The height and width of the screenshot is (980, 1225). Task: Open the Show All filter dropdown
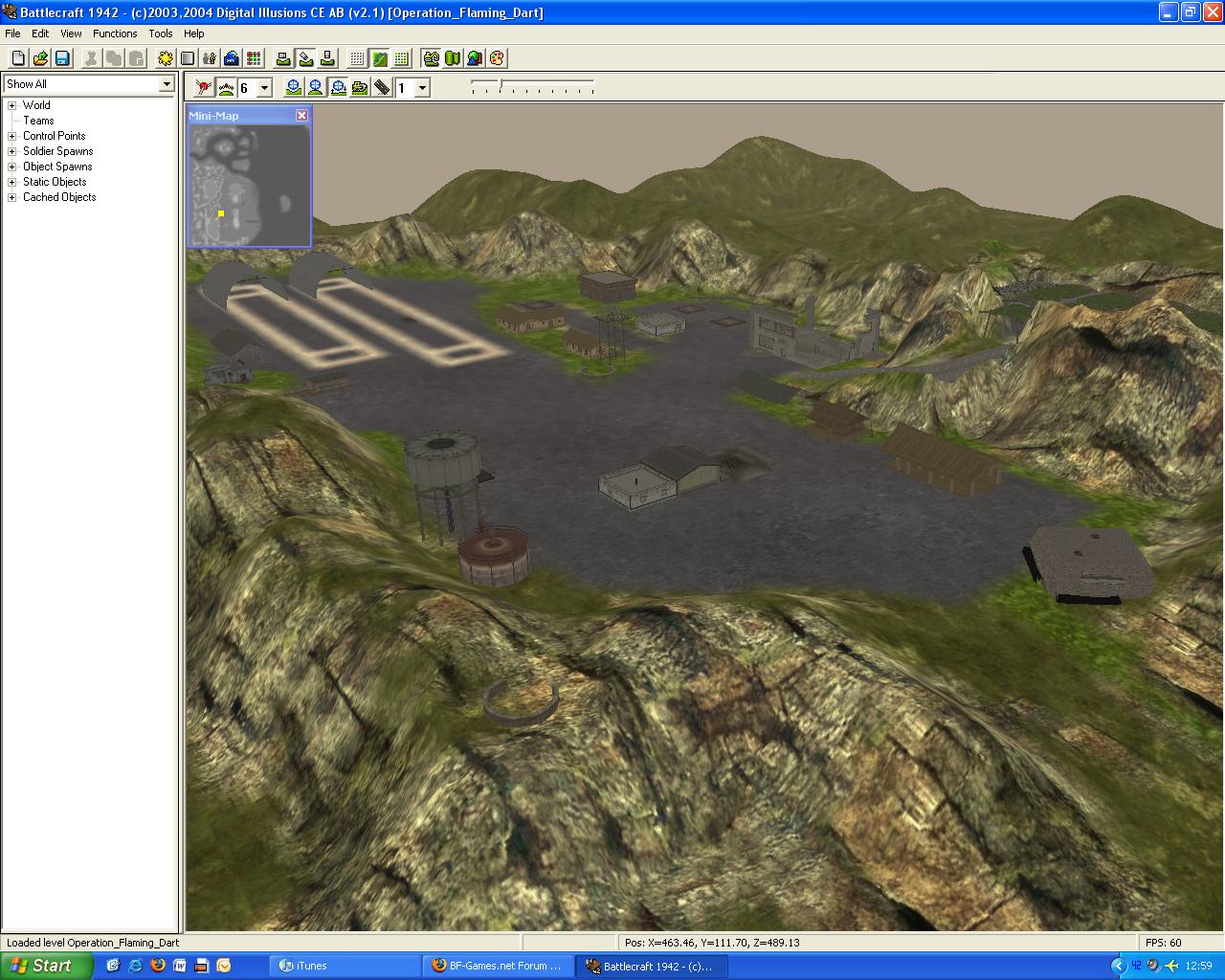166,84
